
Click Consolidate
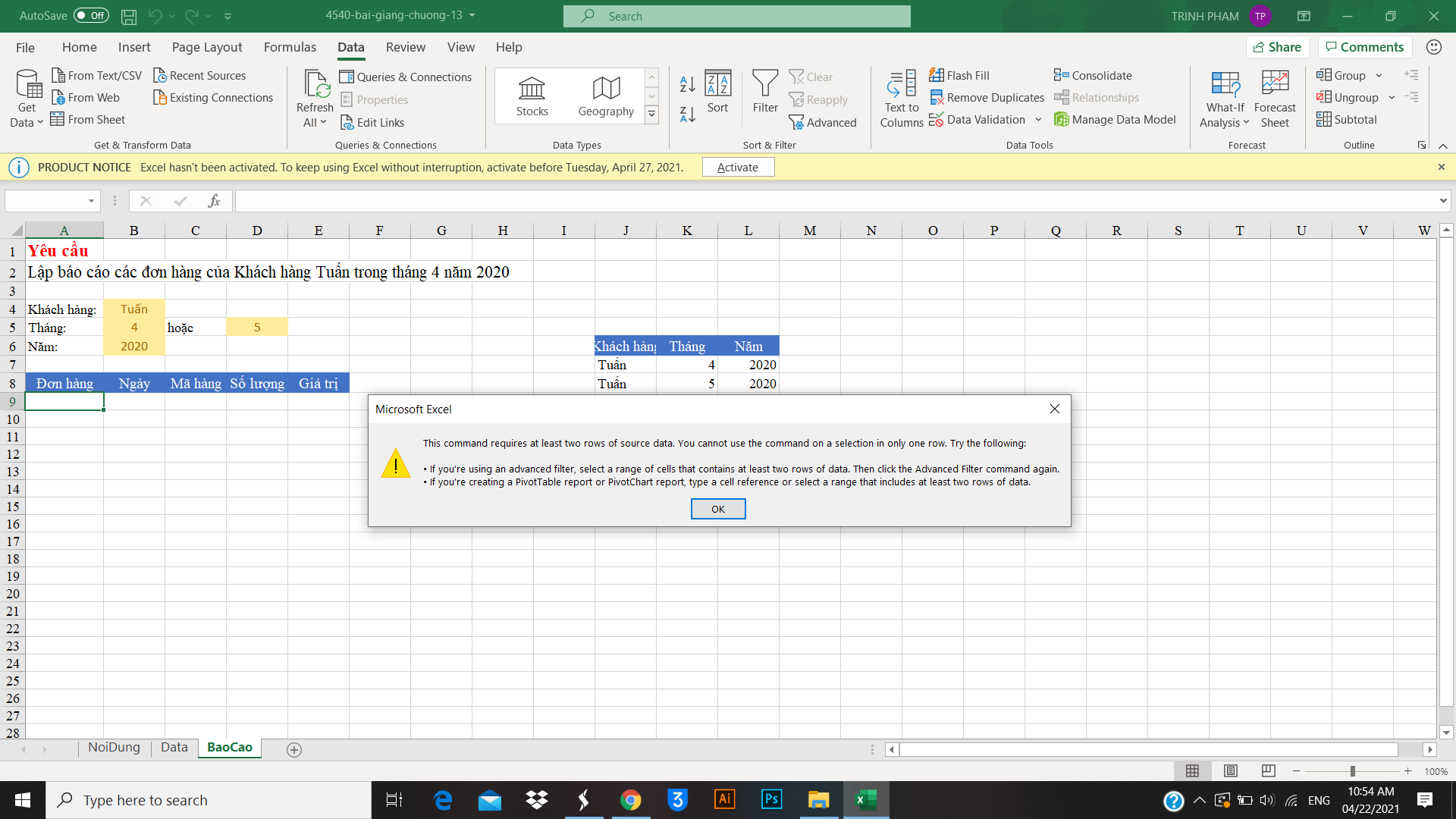point(1093,75)
